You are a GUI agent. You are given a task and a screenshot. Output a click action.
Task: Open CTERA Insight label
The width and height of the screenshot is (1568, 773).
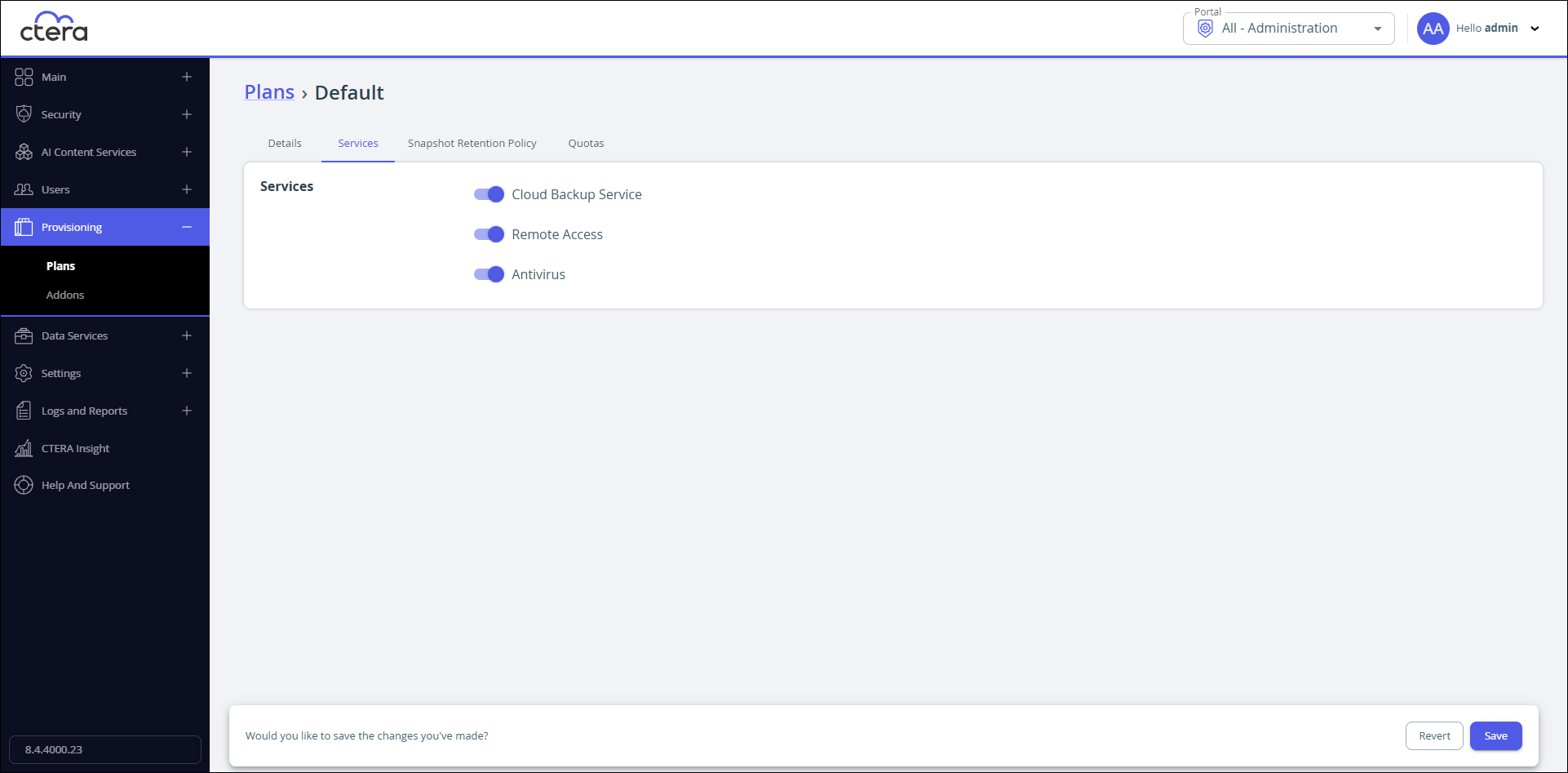tap(75, 448)
